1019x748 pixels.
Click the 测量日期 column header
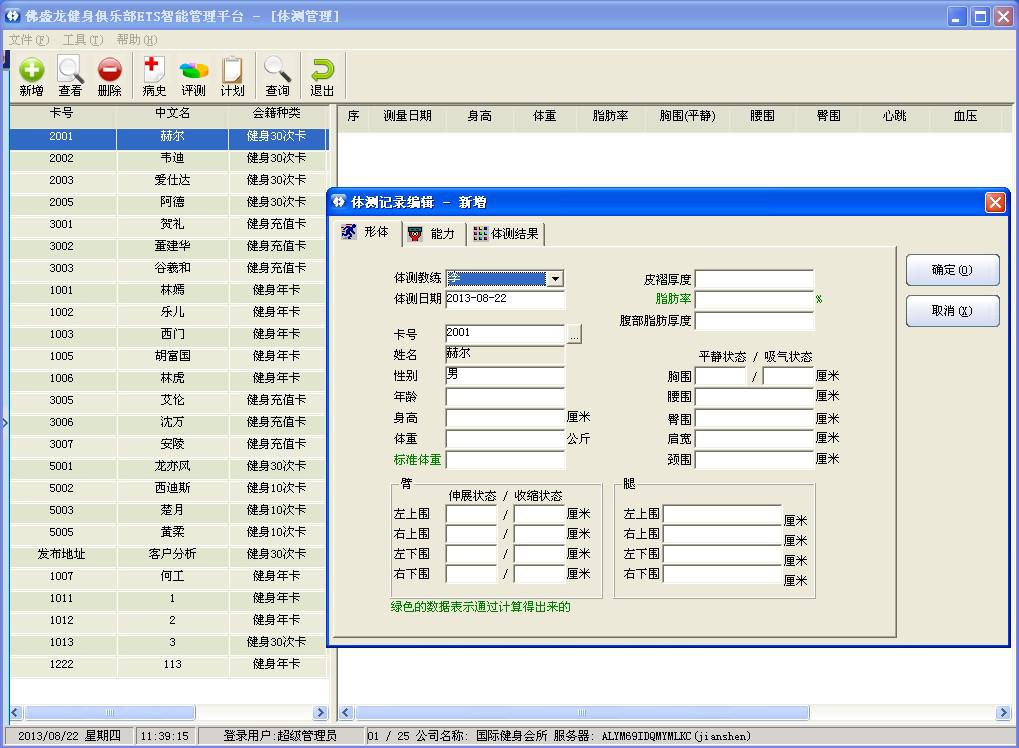click(x=407, y=116)
